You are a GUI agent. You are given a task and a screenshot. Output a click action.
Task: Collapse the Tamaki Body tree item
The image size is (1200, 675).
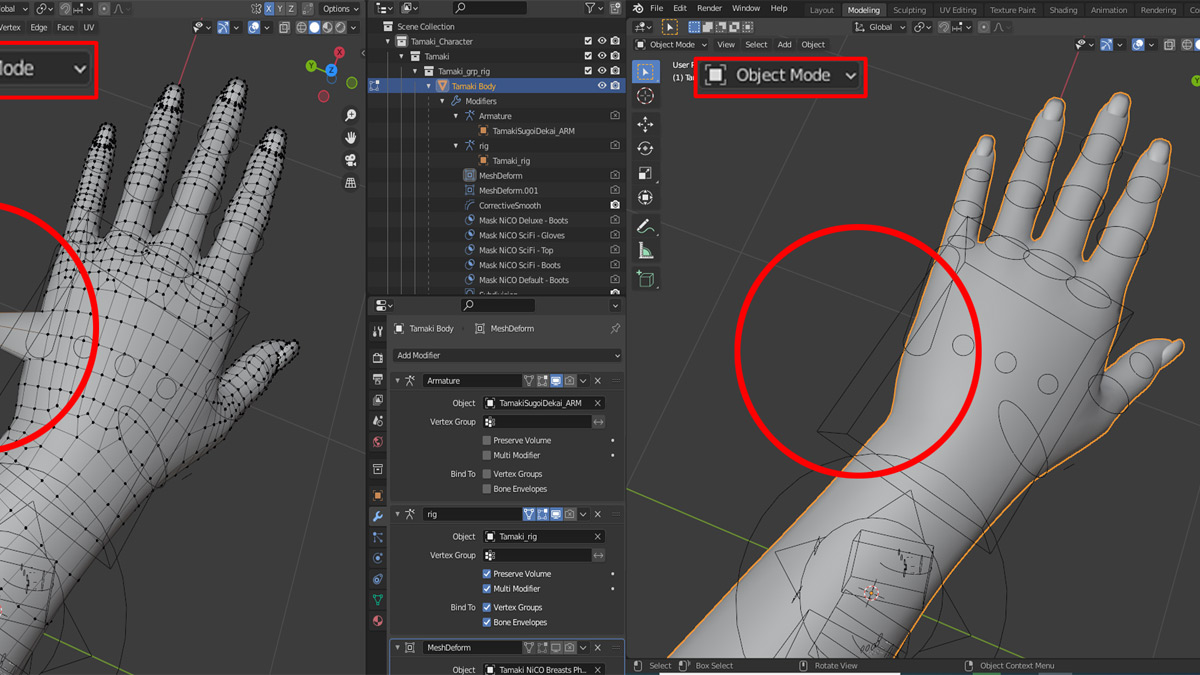(x=429, y=86)
